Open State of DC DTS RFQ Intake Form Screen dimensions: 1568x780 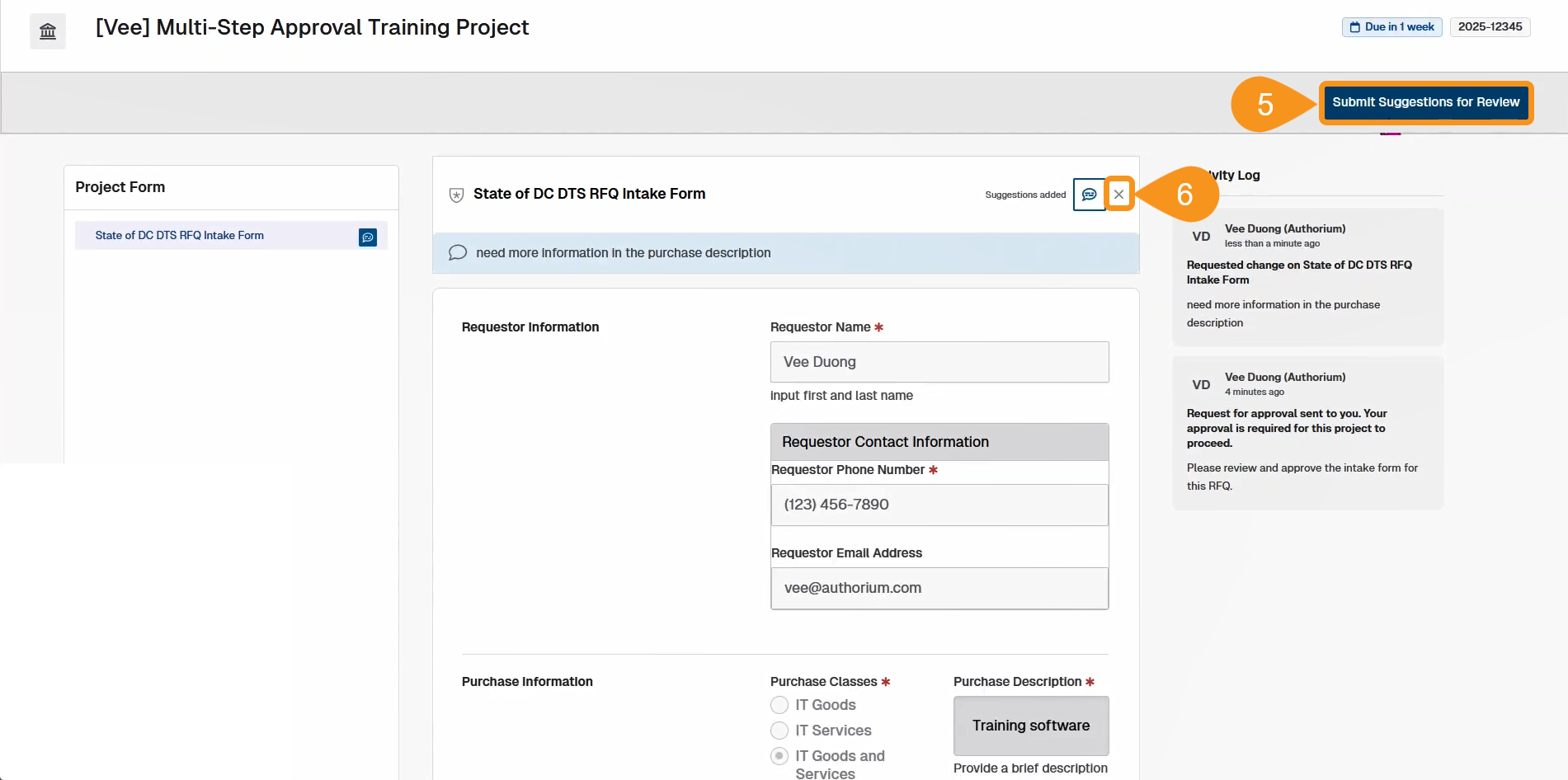point(180,236)
